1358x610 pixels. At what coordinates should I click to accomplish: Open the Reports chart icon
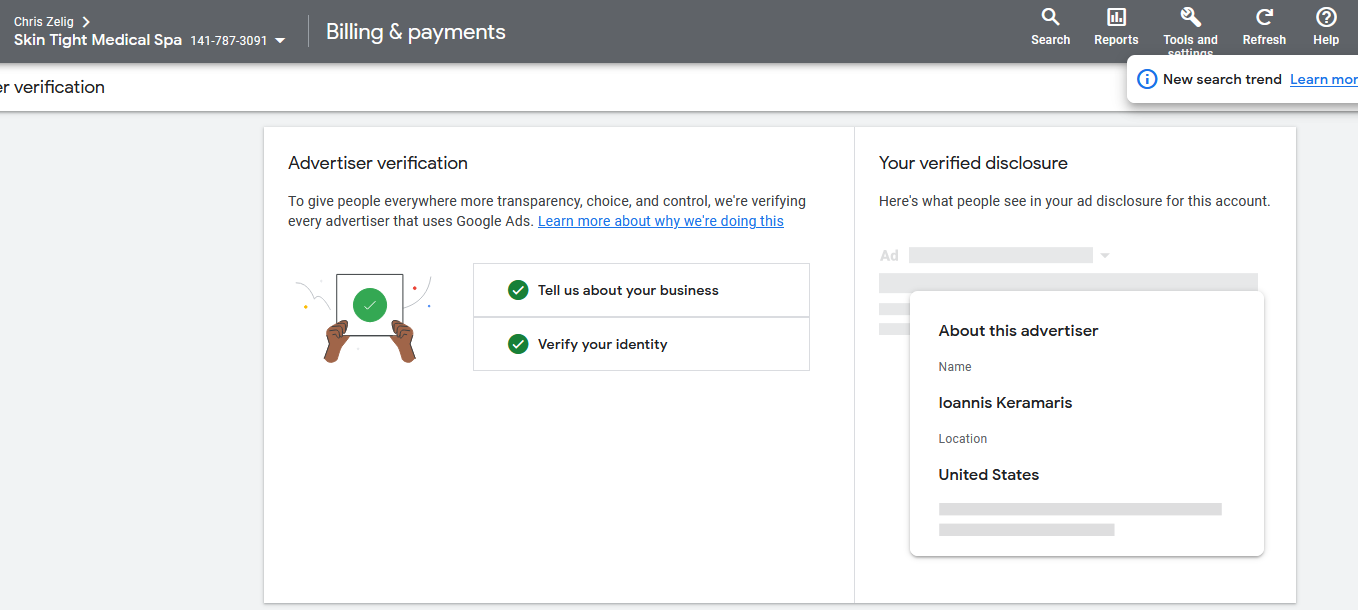(1116, 17)
